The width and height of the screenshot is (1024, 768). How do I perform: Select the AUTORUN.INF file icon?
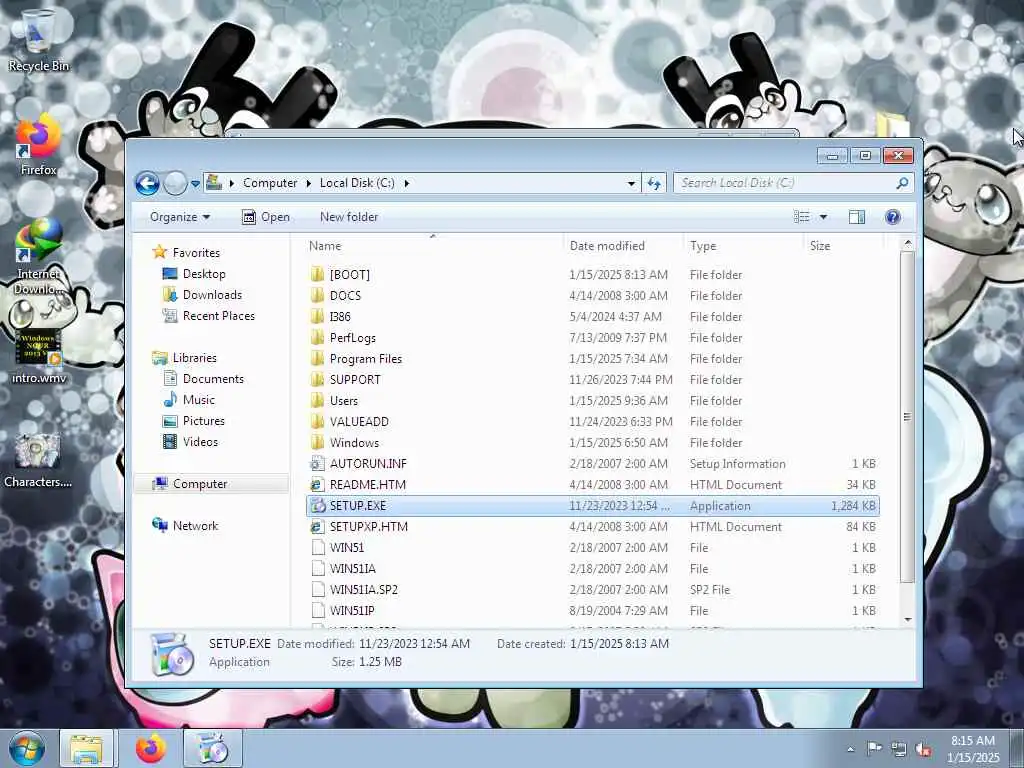(317, 464)
